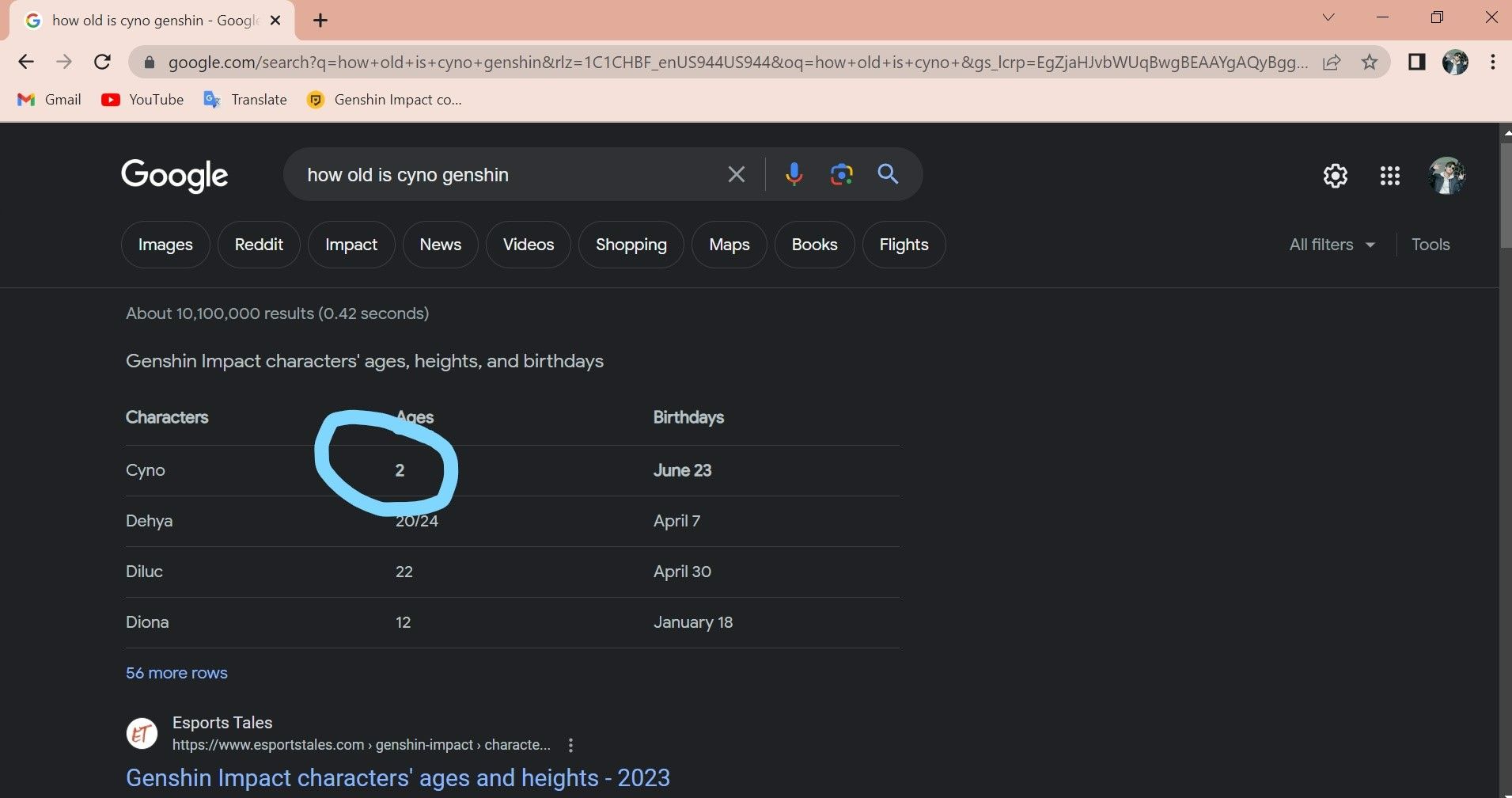The height and width of the screenshot is (798, 1512).
Task: Show 56 more rows of character ages
Action: 176,672
